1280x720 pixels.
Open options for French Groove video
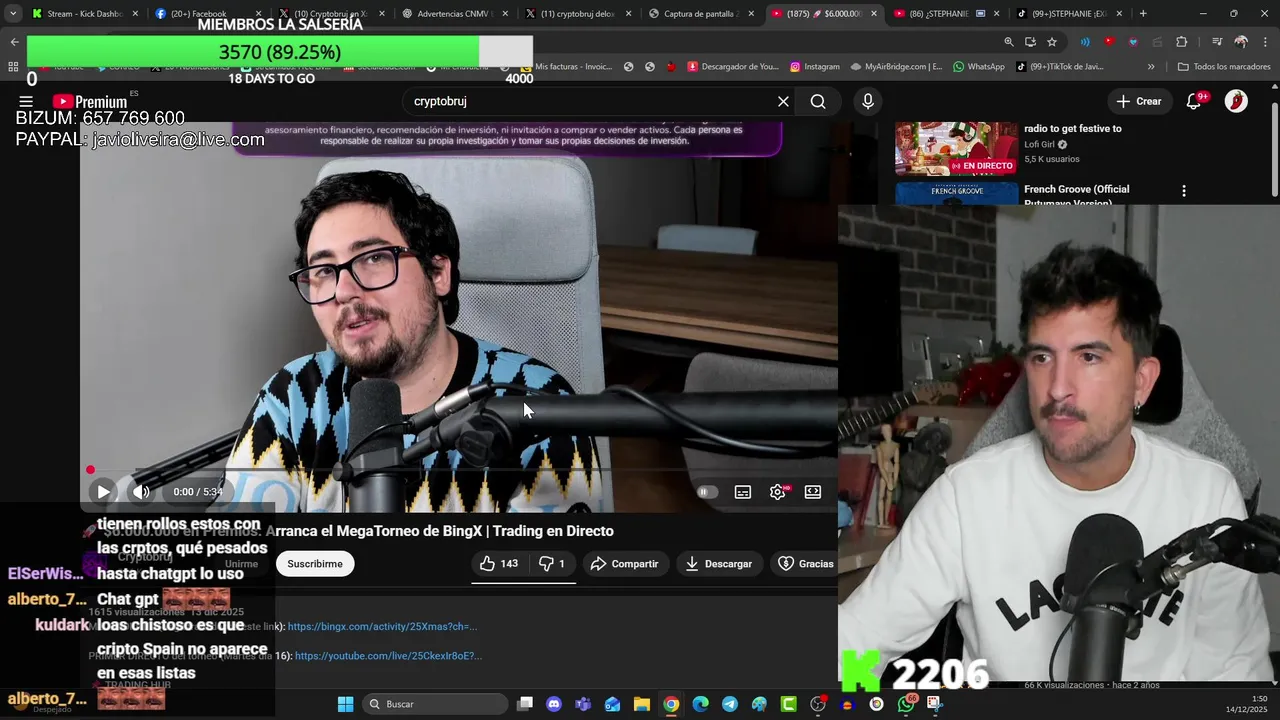click(x=1184, y=191)
